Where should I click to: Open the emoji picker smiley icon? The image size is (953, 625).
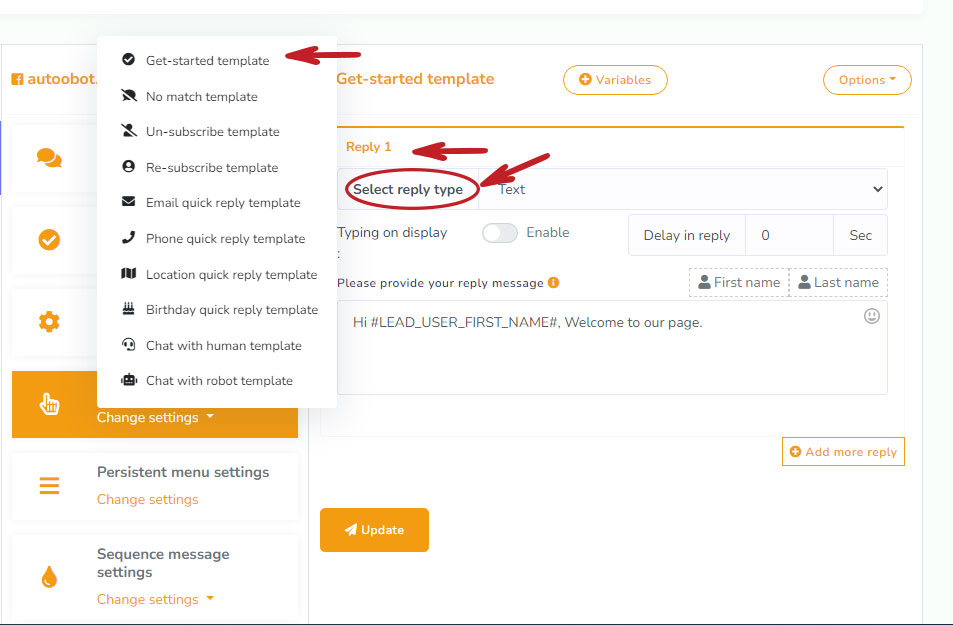pyautogui.click(x=872, y=316)
